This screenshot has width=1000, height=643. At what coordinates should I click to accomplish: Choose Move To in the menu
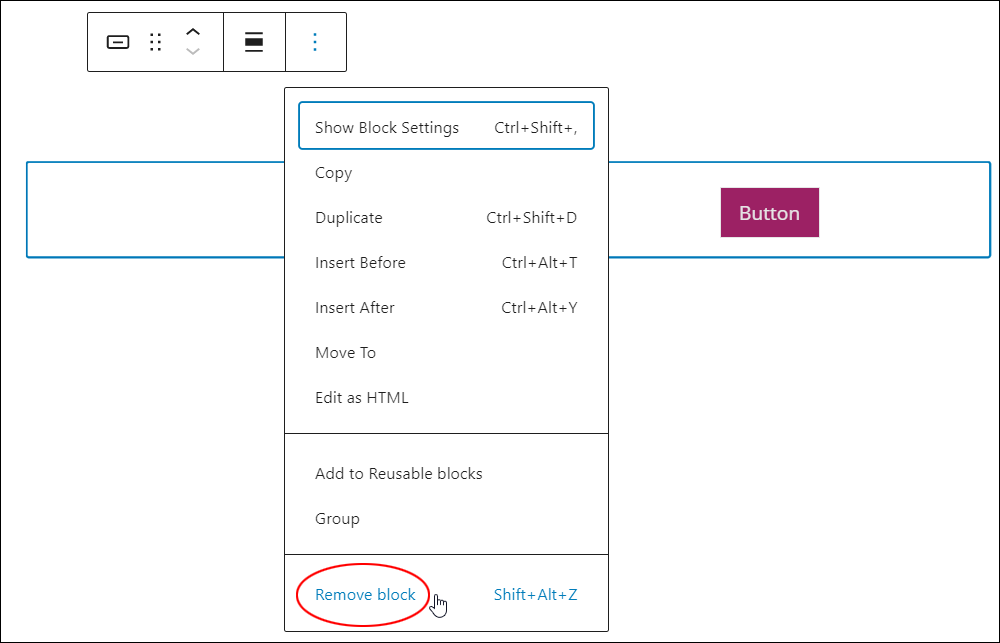(446, 353)
